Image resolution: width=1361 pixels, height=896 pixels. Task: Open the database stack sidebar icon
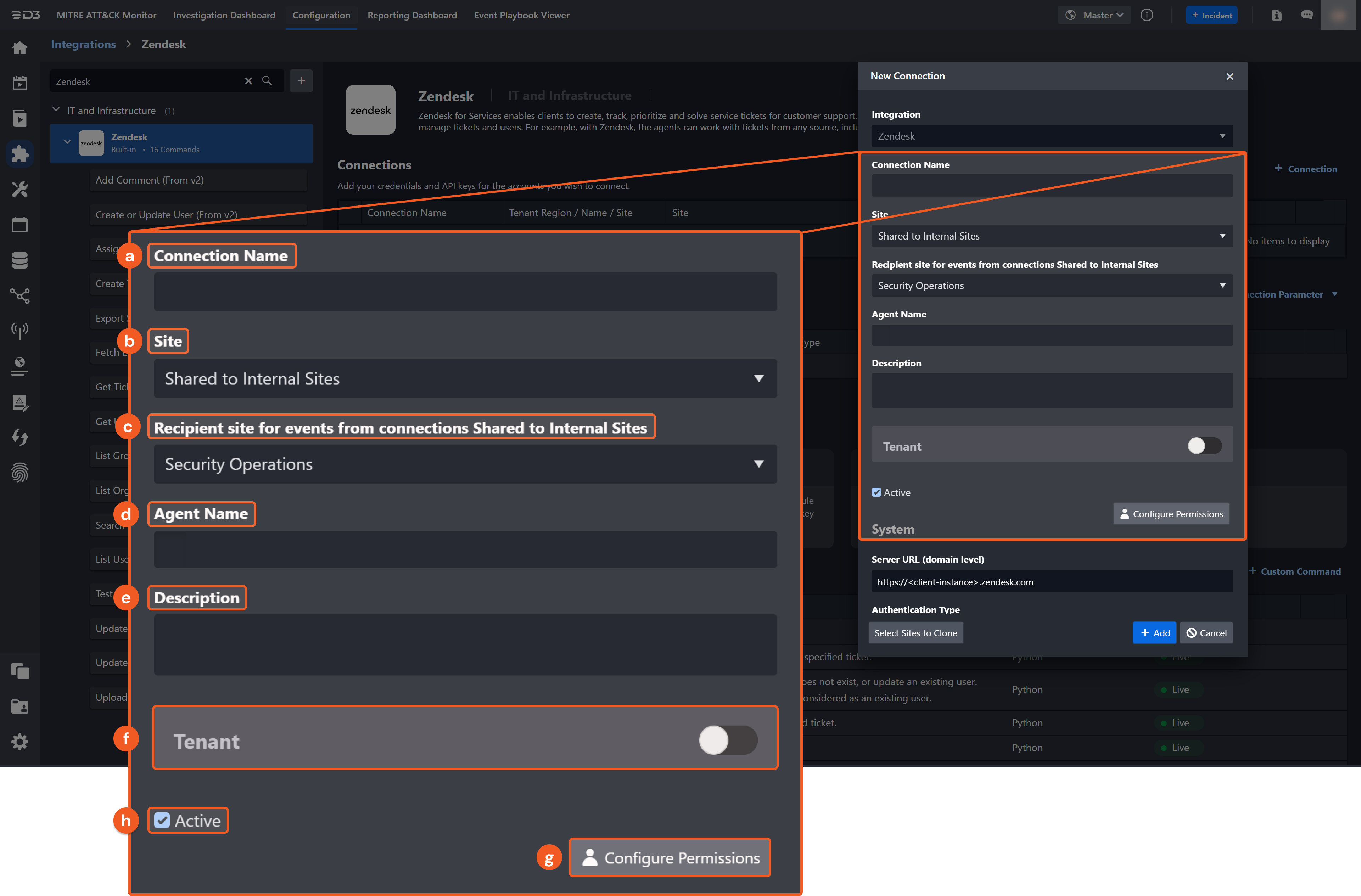point(20,260)
